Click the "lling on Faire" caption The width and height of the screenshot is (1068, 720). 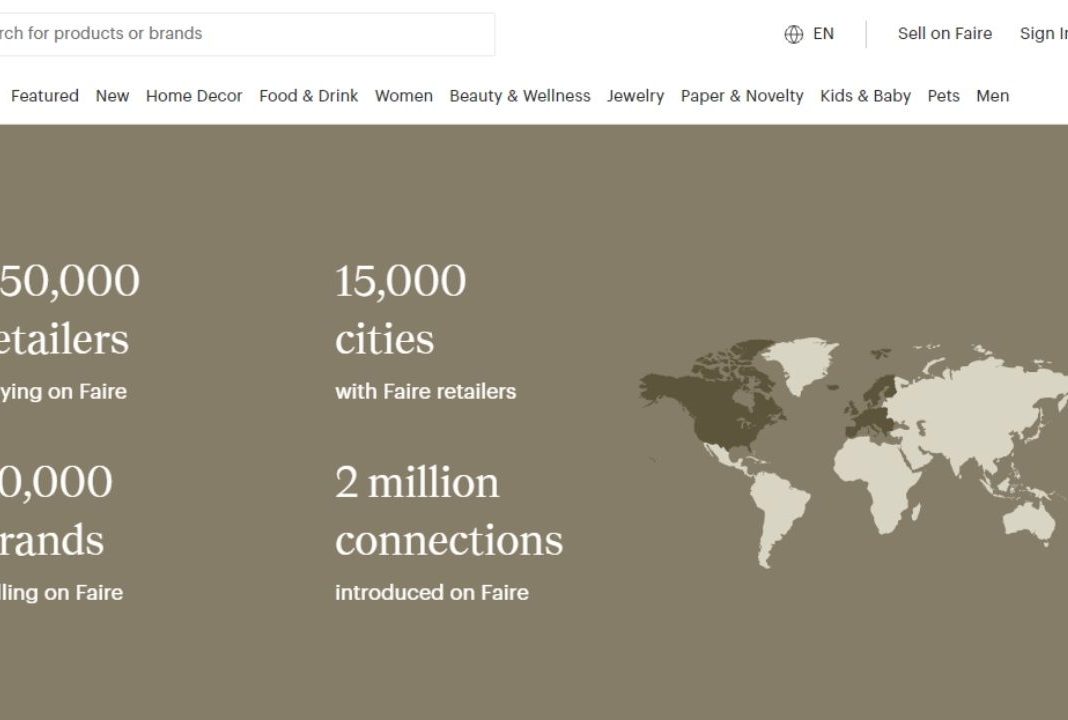61,593
